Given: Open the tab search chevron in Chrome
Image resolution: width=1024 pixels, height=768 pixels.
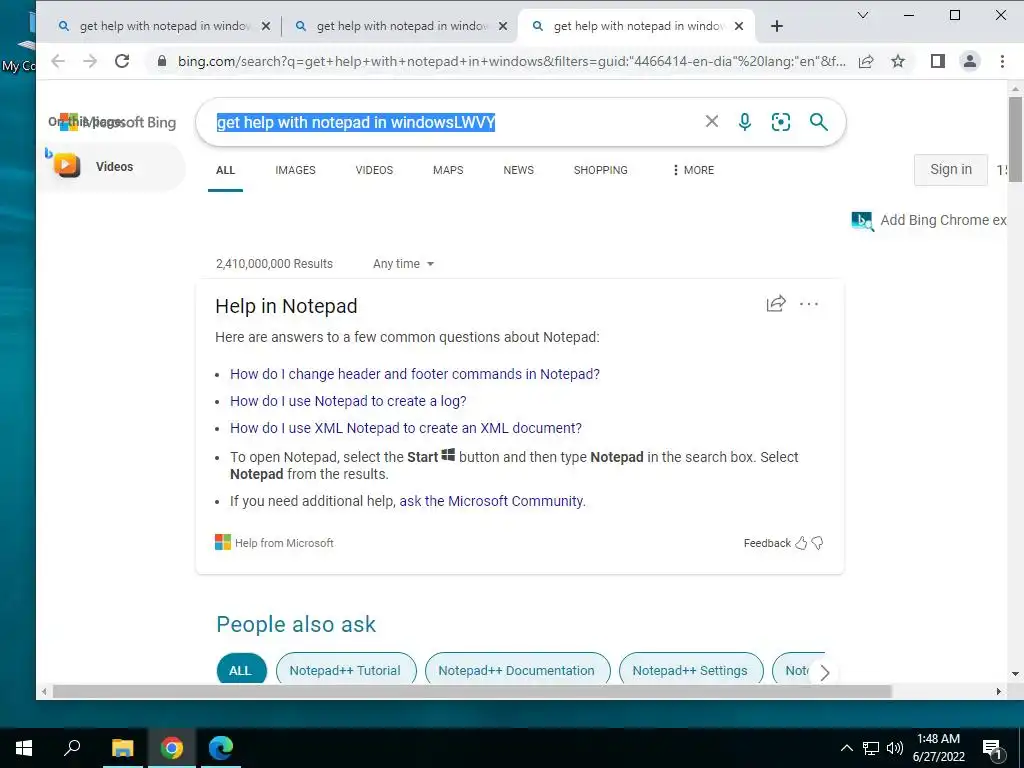Looking at the screenshot, I should click(863, 15).
